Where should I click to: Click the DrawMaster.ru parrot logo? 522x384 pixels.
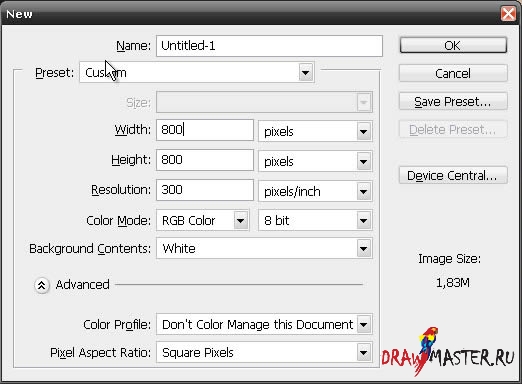tap(448, 352)
